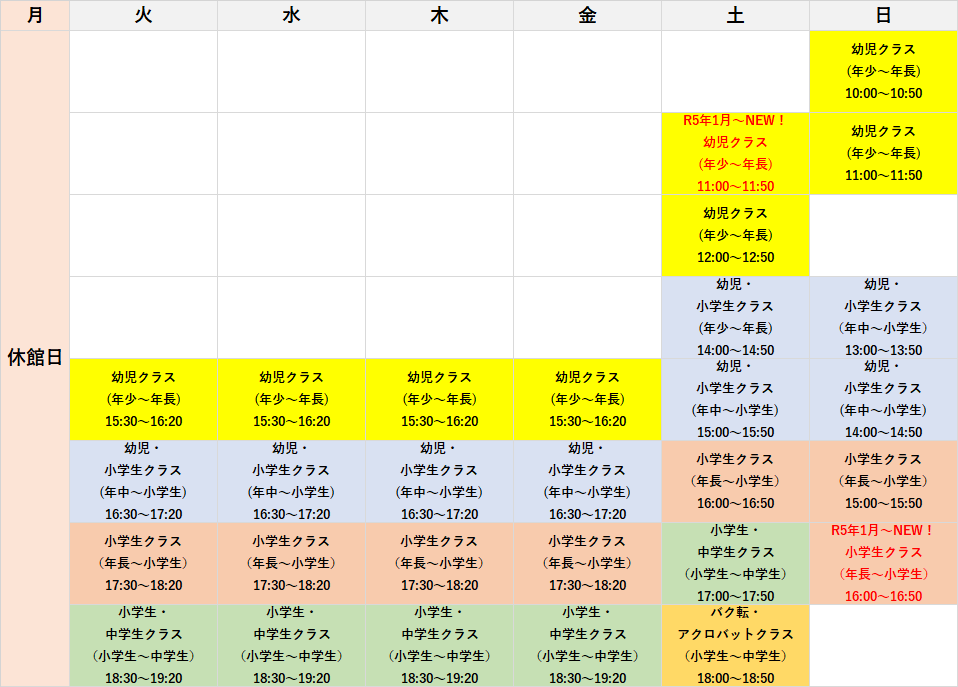Select the 日 column header
Image resolution: width=958 pixels, height=687 pixels.
click(x=883, y=15)
